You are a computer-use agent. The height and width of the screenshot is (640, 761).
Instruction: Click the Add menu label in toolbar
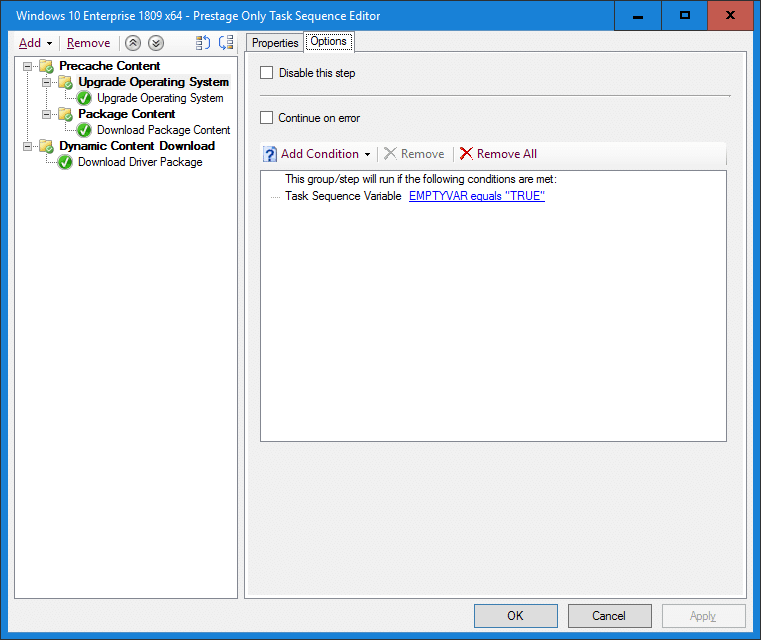pos(30,43)
